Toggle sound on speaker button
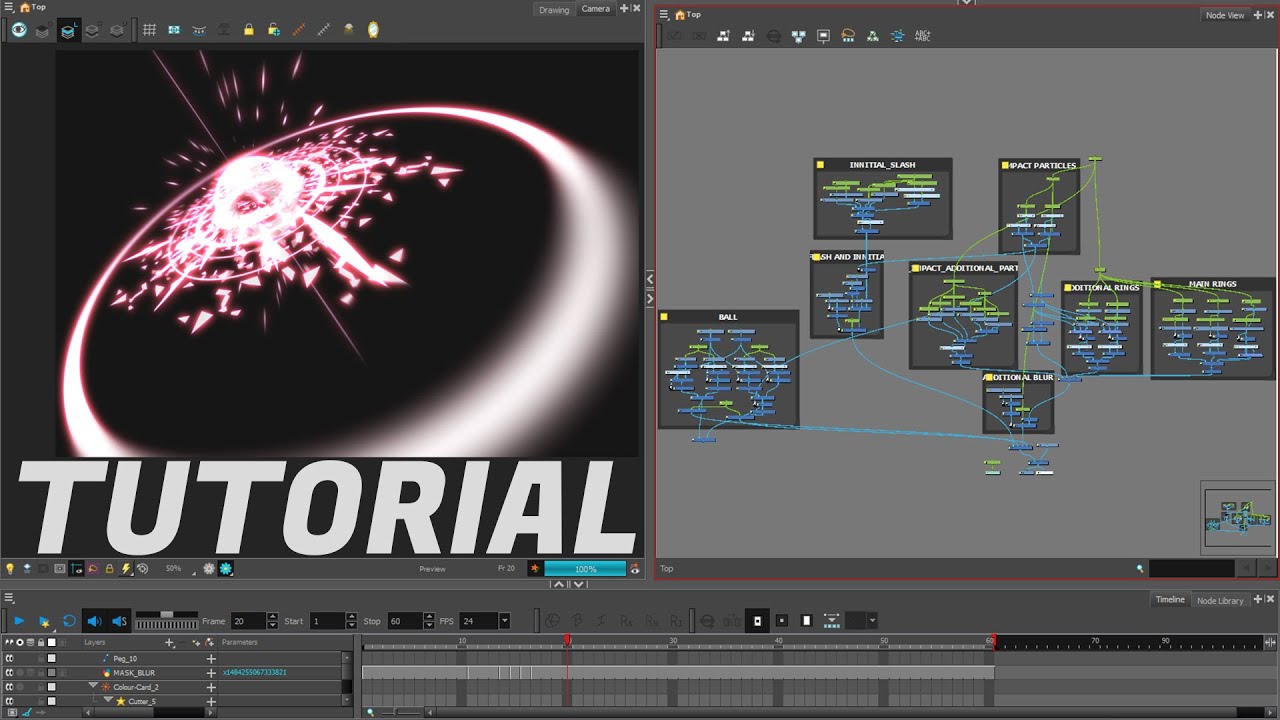Image resolution: width=1280 pixels, height=720 pixels. coord(94,621)
